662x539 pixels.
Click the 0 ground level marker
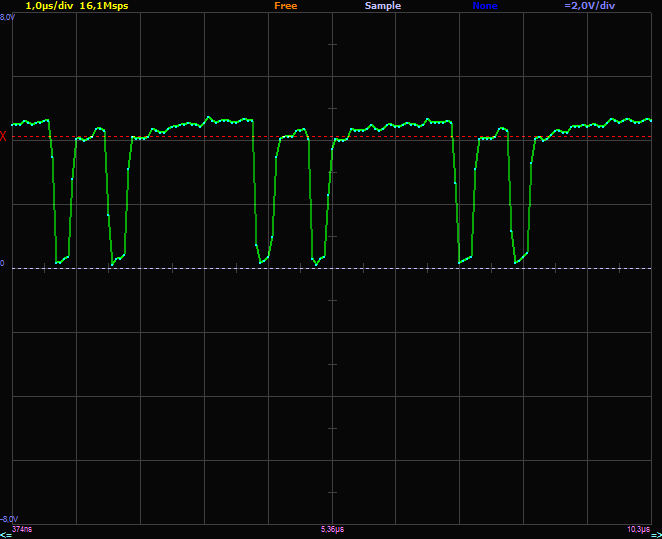pos(3,265)
